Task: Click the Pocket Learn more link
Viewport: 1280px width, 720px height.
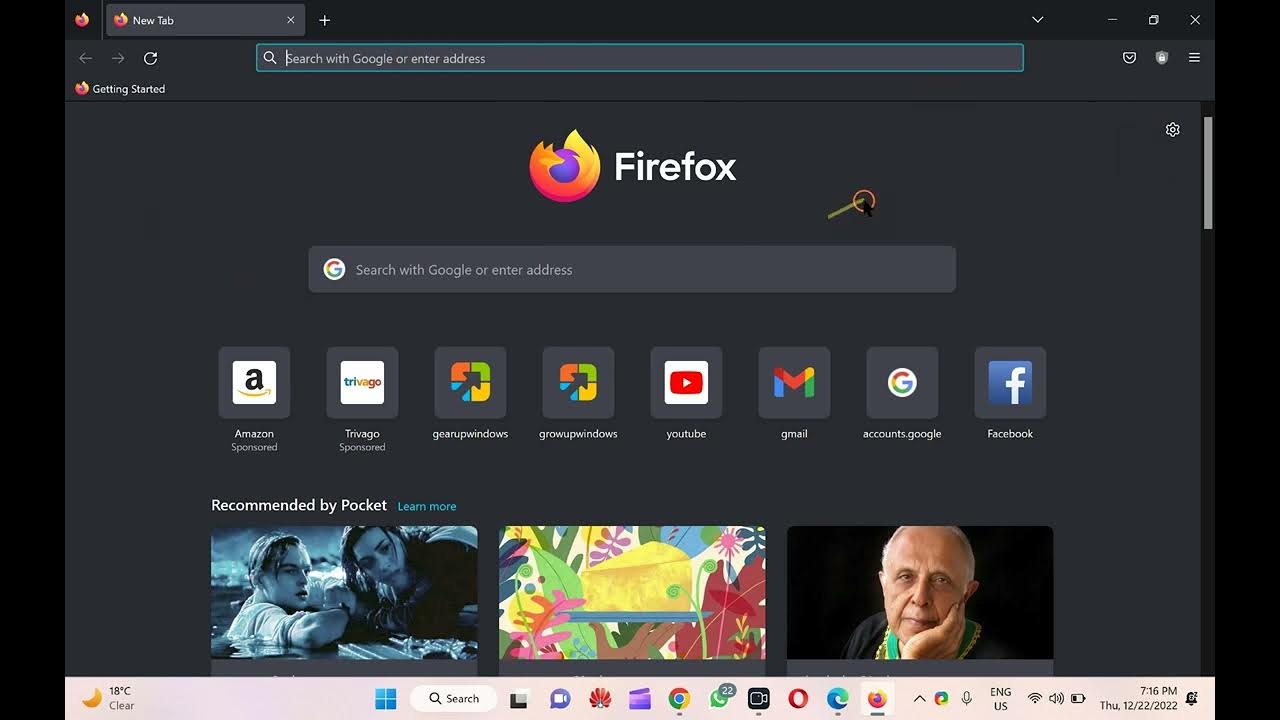Action: [426, 506]
